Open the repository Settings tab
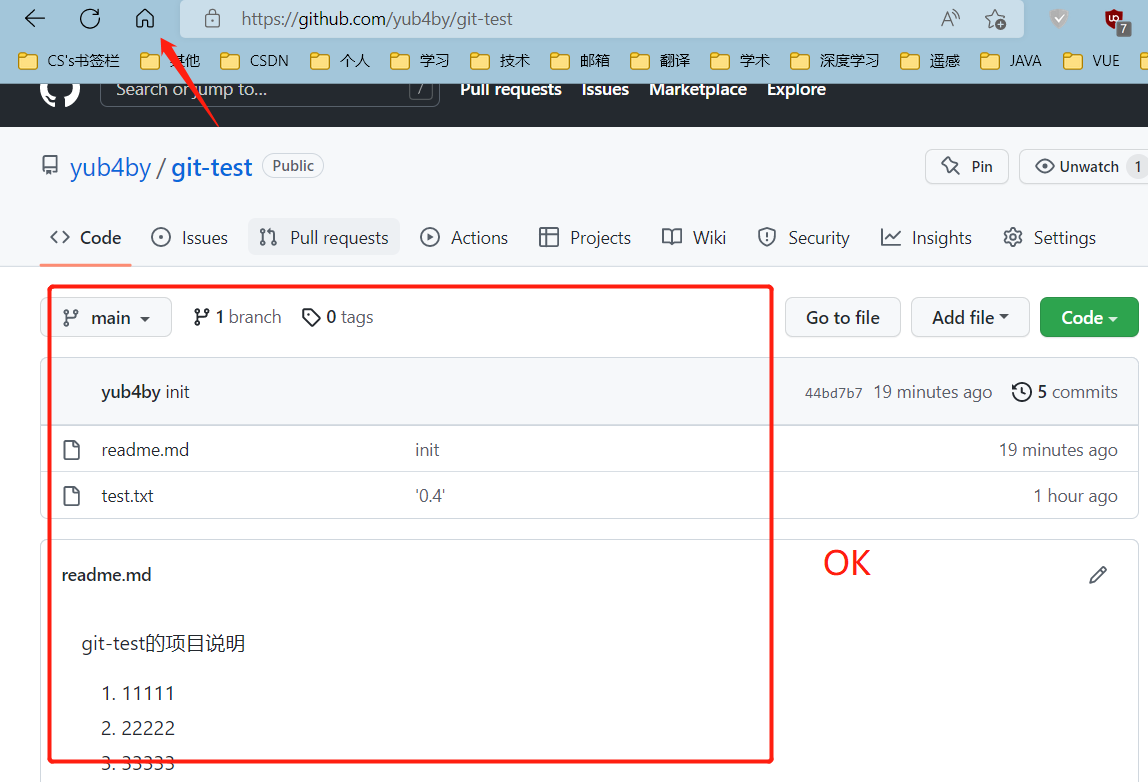1148x782 pixels. click(x=1049, y=238)
